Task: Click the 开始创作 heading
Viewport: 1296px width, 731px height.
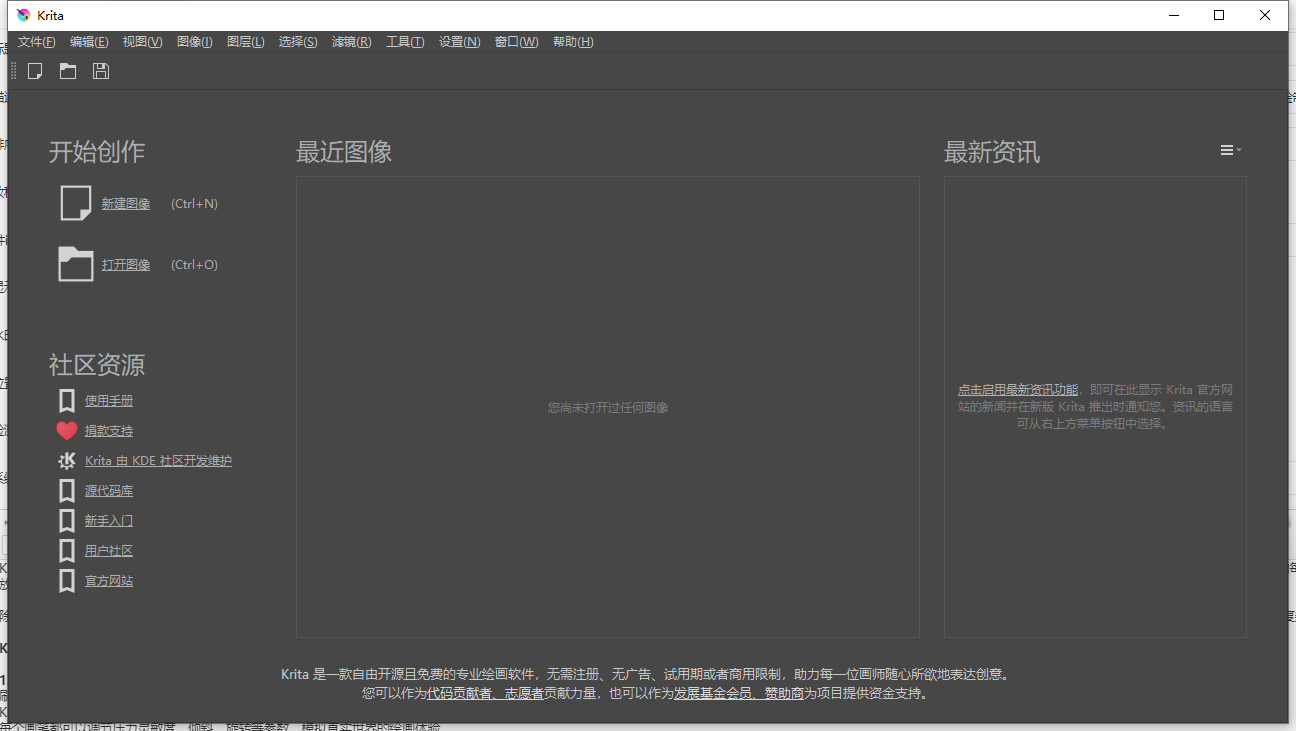Action: click(x=97, y=152)
